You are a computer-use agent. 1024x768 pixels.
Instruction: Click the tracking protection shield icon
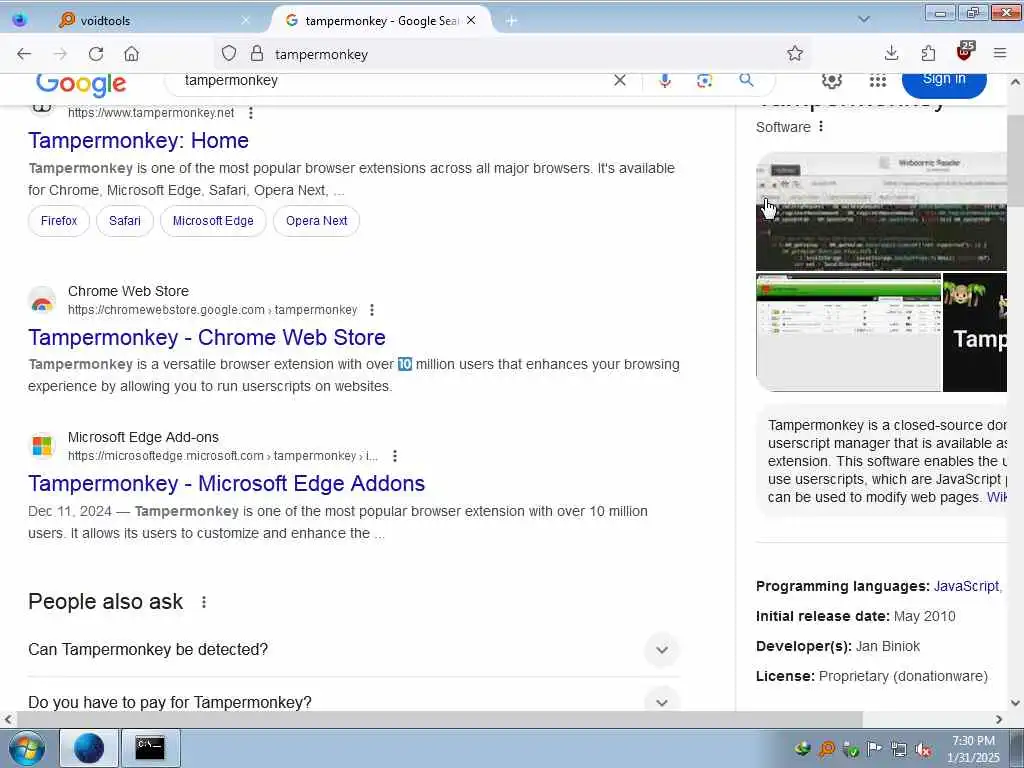[x=229, y=54]
